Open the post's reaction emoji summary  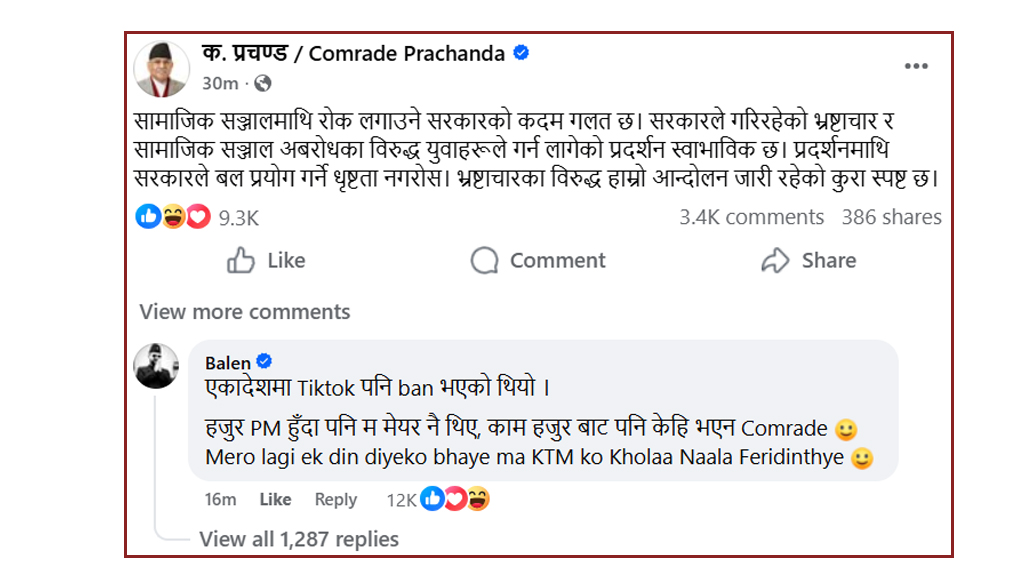click(172, 217)
